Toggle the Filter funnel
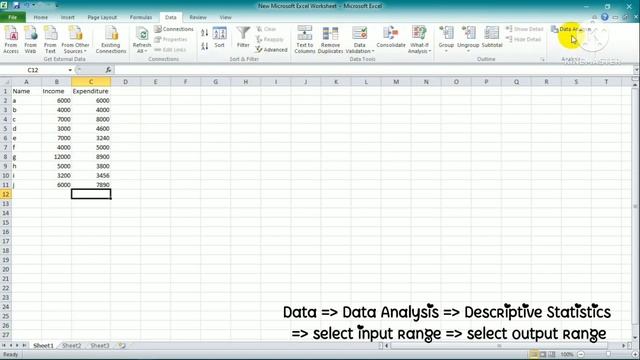 point(243,38)
